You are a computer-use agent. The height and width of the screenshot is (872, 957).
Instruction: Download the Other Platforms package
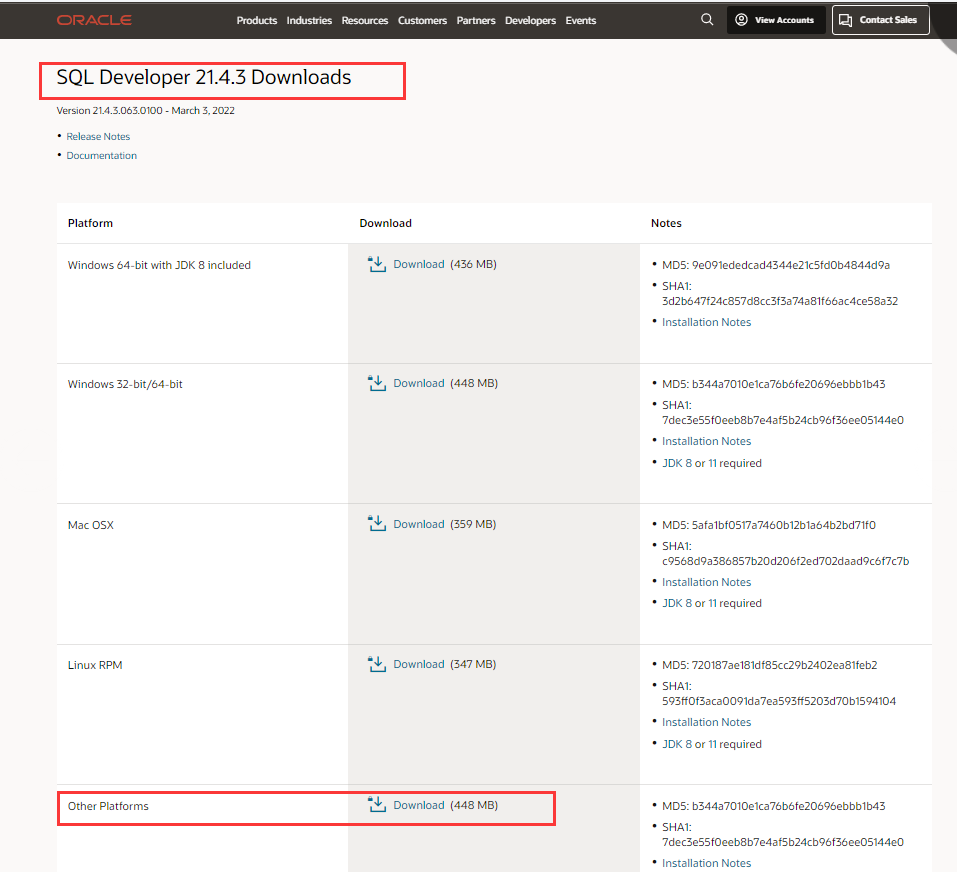click(x=419, y=805)
